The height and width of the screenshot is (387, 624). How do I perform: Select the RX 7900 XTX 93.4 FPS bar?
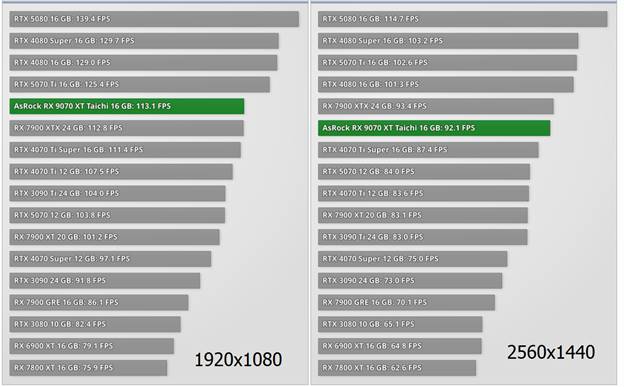(x=436, y=106)
